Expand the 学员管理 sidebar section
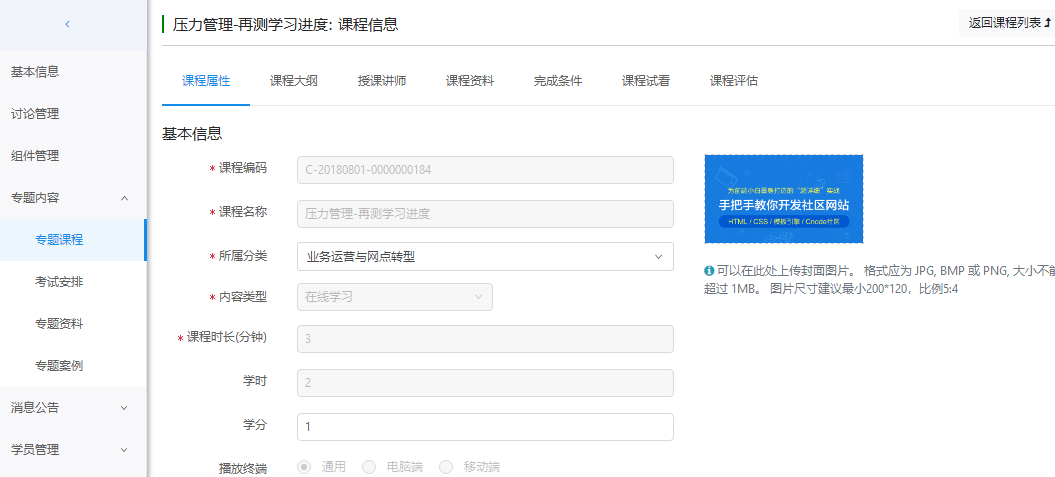The image size is (1055, 477). coord(73,449)
